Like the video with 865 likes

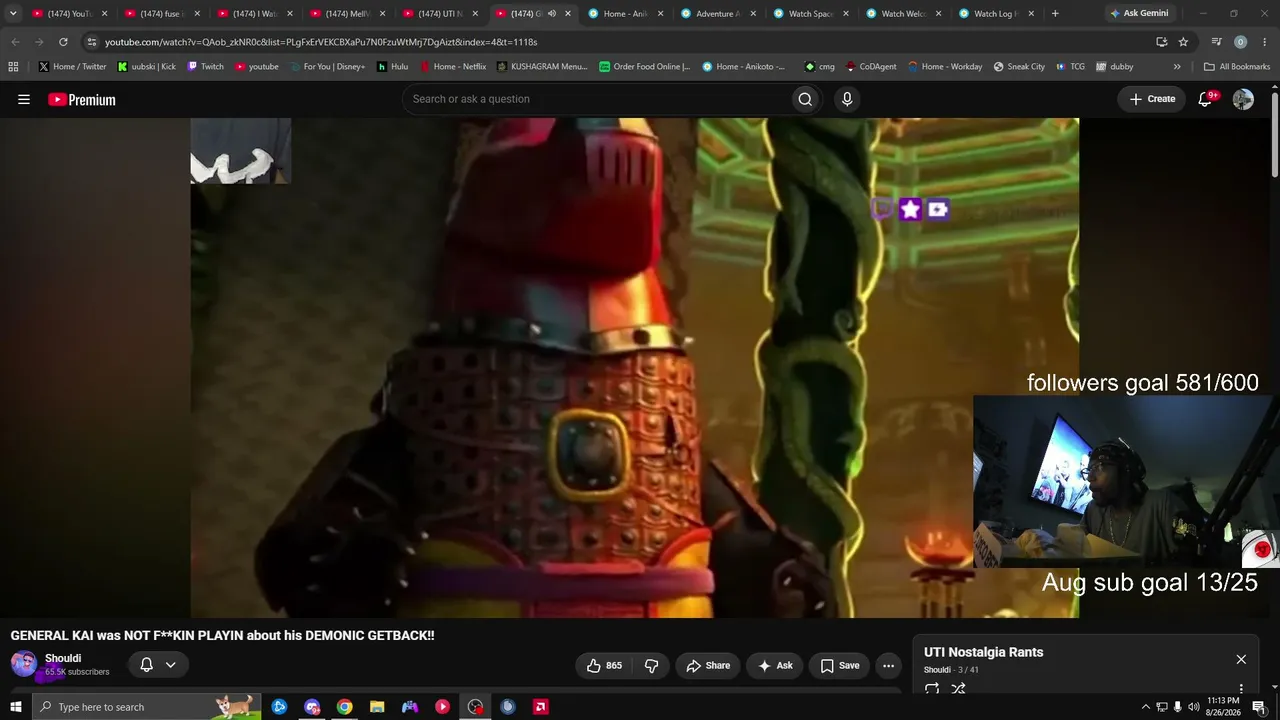click(604, 665)
